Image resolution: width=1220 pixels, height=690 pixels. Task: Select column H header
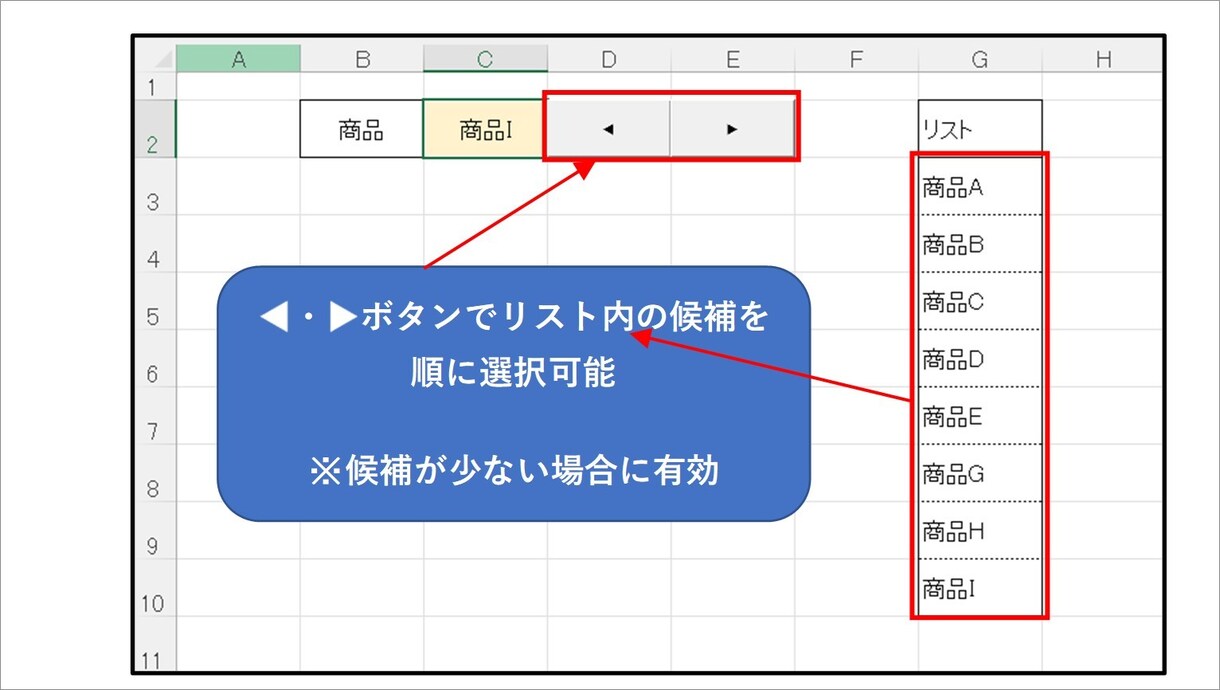coord(1102,59)
